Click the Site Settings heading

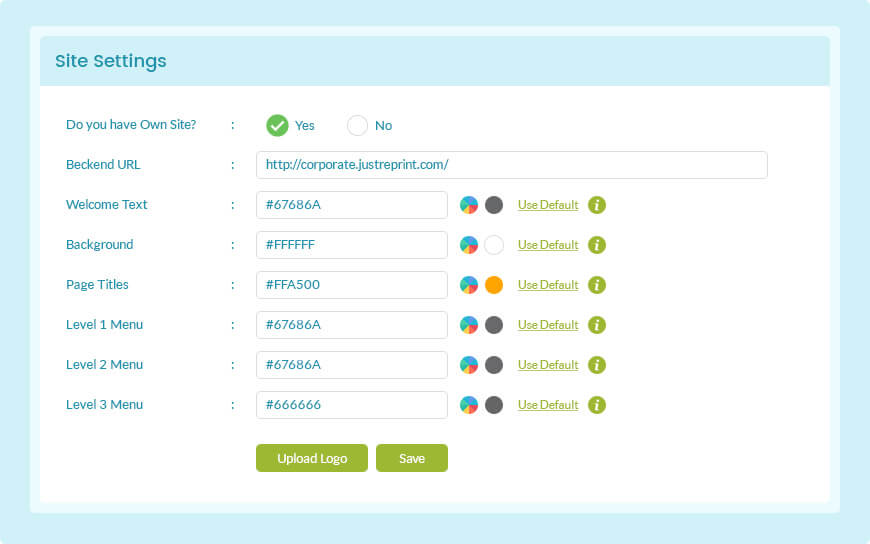point(110,61)
